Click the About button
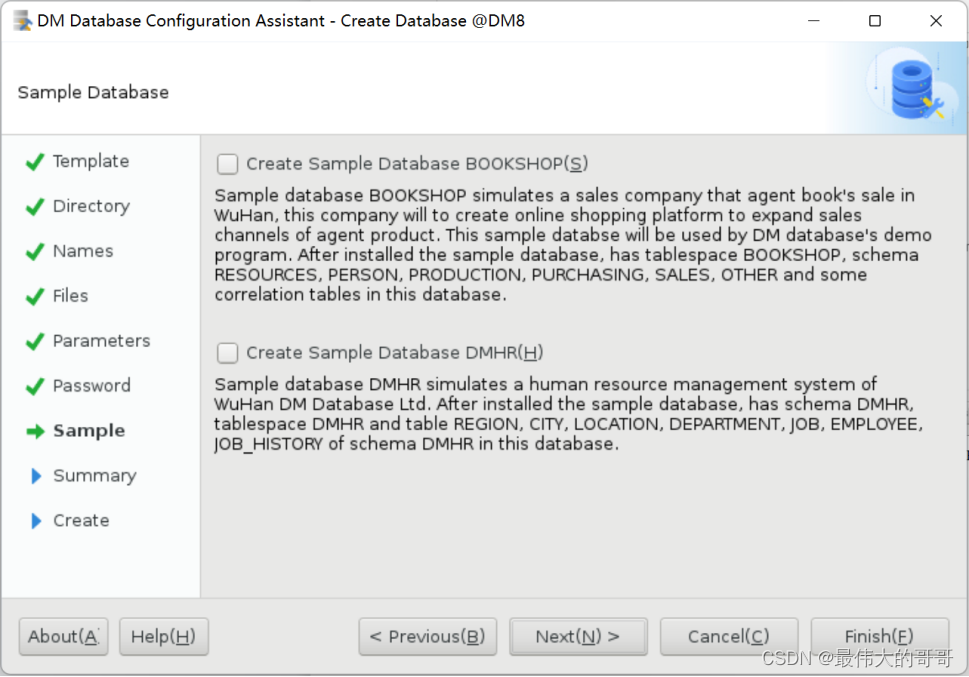This screenshot has width=969, height=677. 63,636
